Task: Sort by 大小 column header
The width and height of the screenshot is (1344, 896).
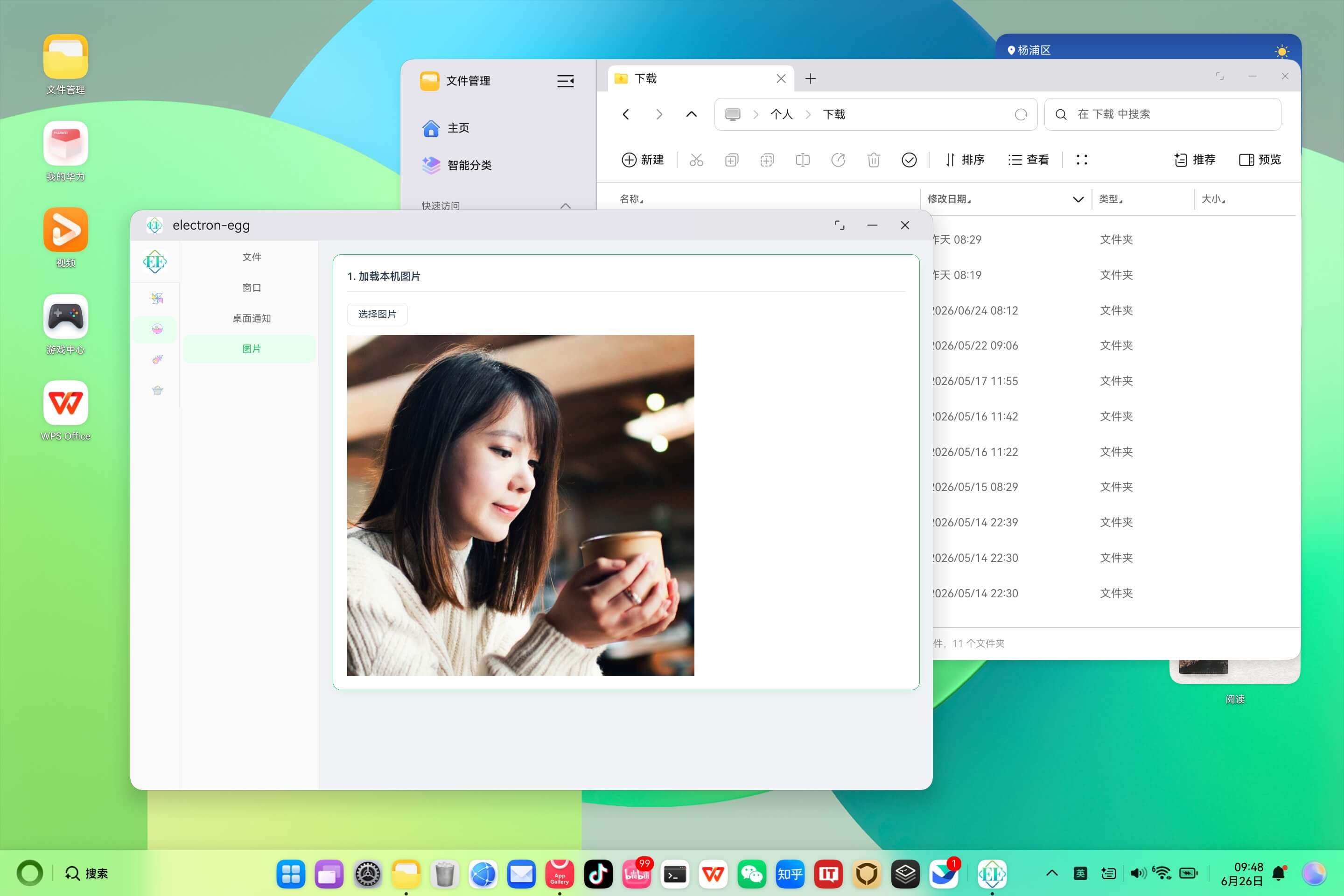Action: coord(1212,199)
